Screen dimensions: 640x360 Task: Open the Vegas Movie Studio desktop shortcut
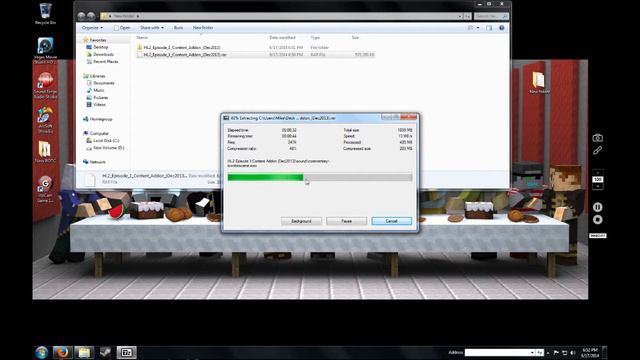pos(45,50)
